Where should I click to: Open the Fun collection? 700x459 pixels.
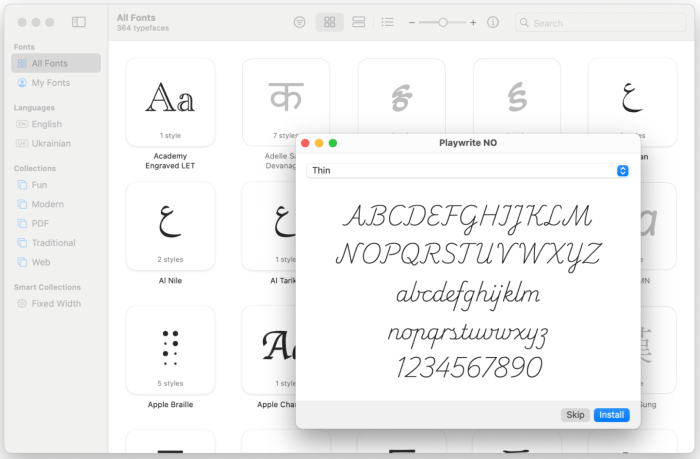coord(56,185)
